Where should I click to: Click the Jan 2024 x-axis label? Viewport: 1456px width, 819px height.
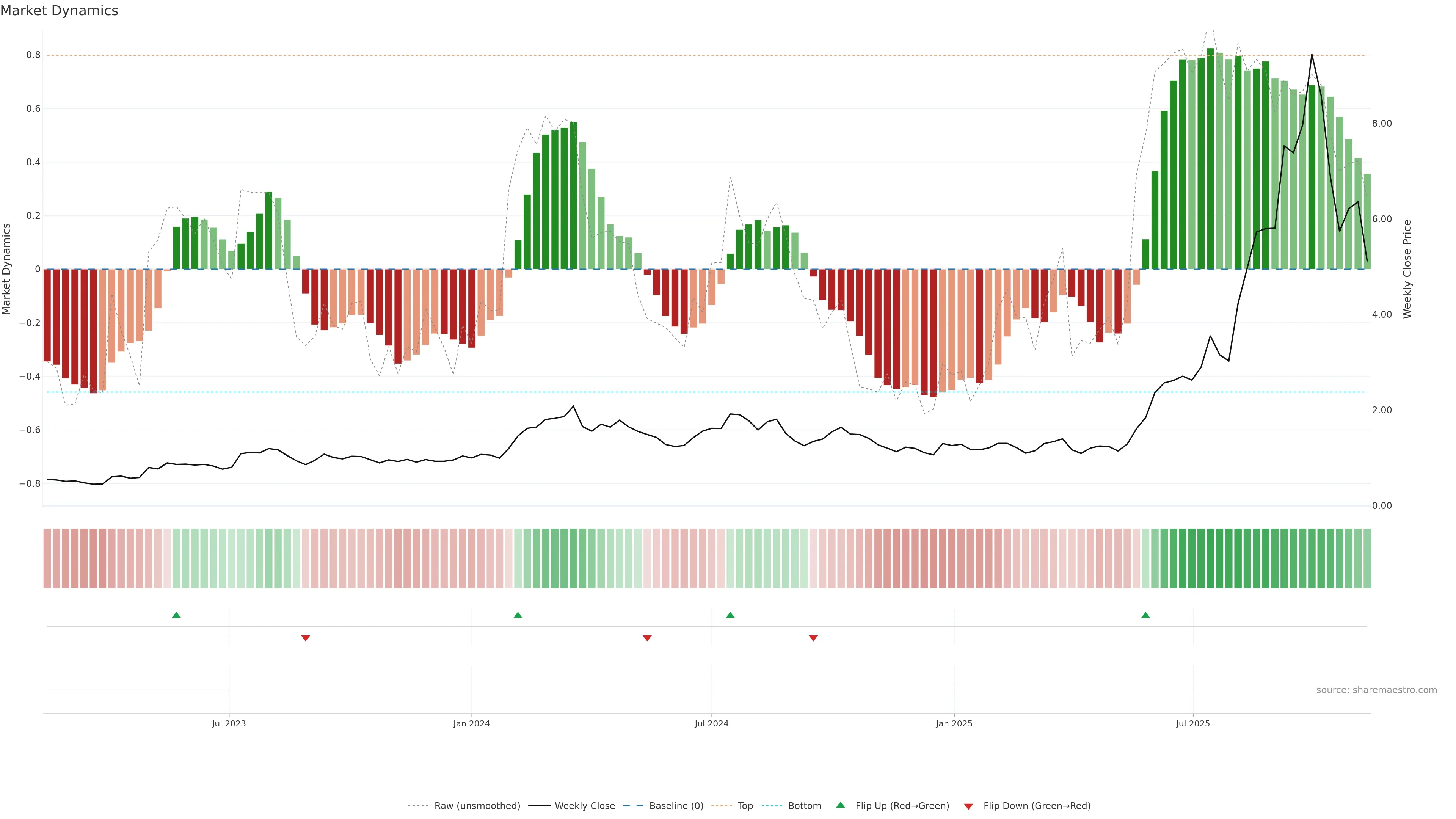[471, 723]
